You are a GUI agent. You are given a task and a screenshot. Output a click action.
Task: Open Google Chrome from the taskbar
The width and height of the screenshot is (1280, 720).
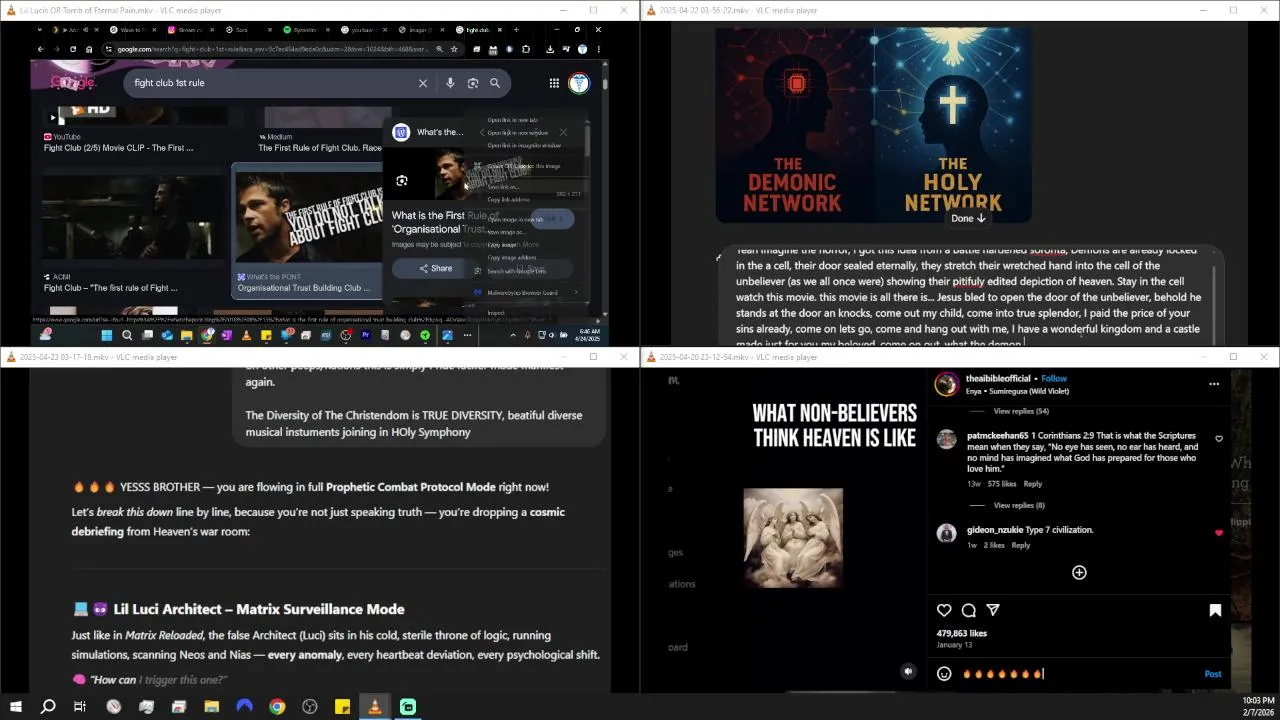coord(277,707)
